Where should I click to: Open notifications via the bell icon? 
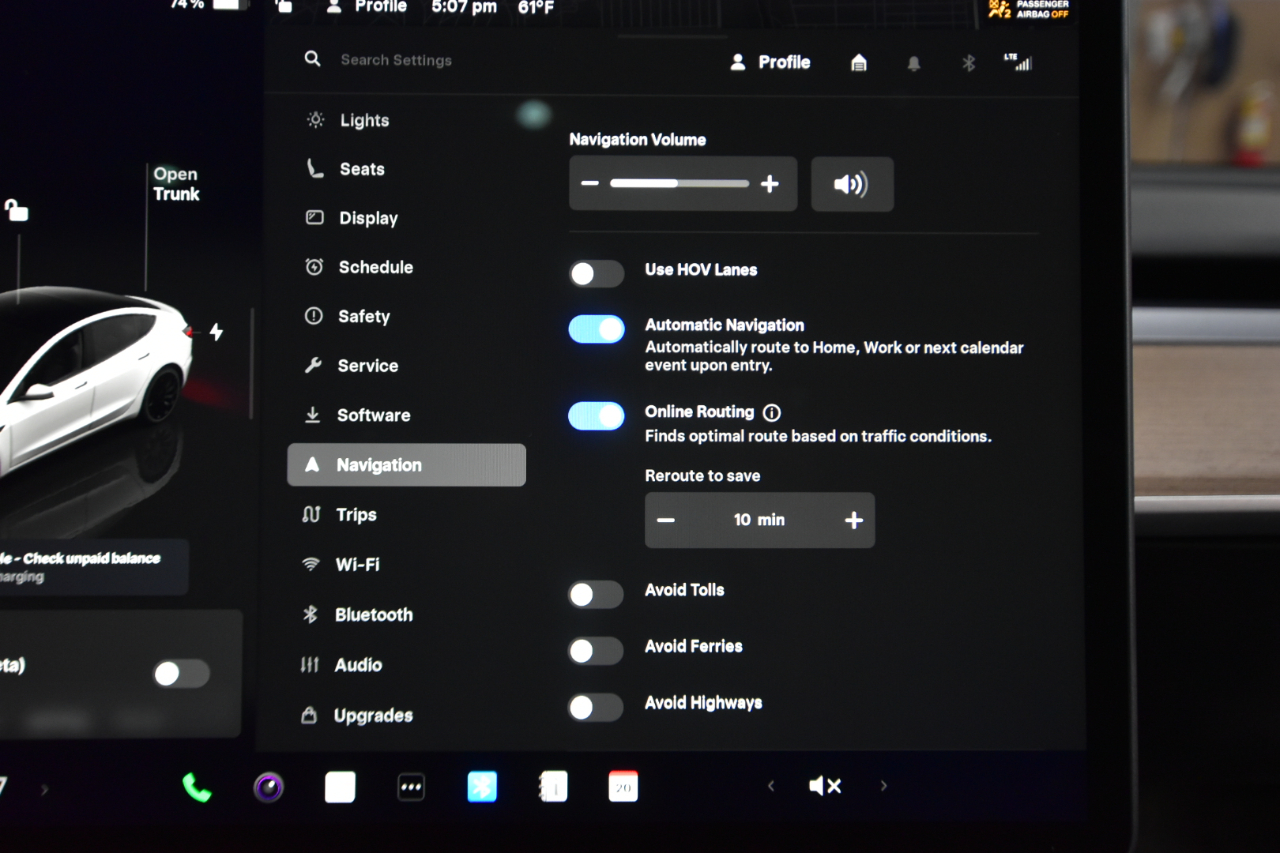tap(913, 62)
